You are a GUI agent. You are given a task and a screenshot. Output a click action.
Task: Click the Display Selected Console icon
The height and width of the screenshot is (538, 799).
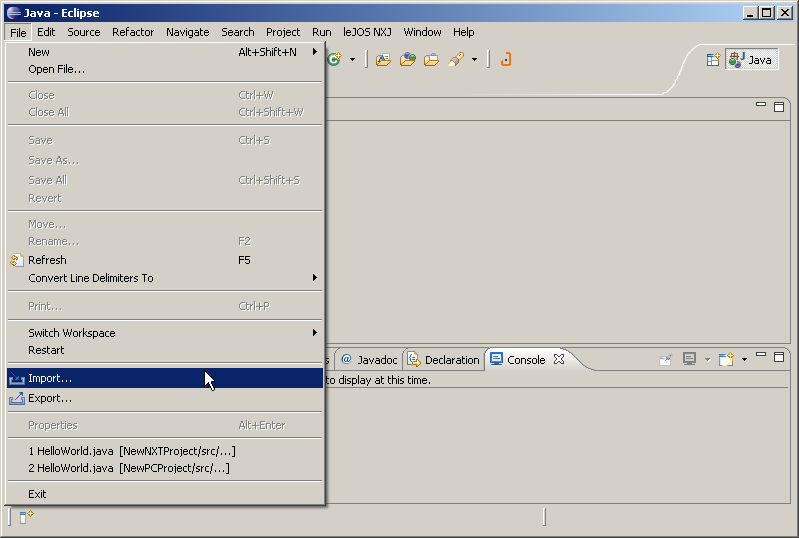(x=689, y=360)
